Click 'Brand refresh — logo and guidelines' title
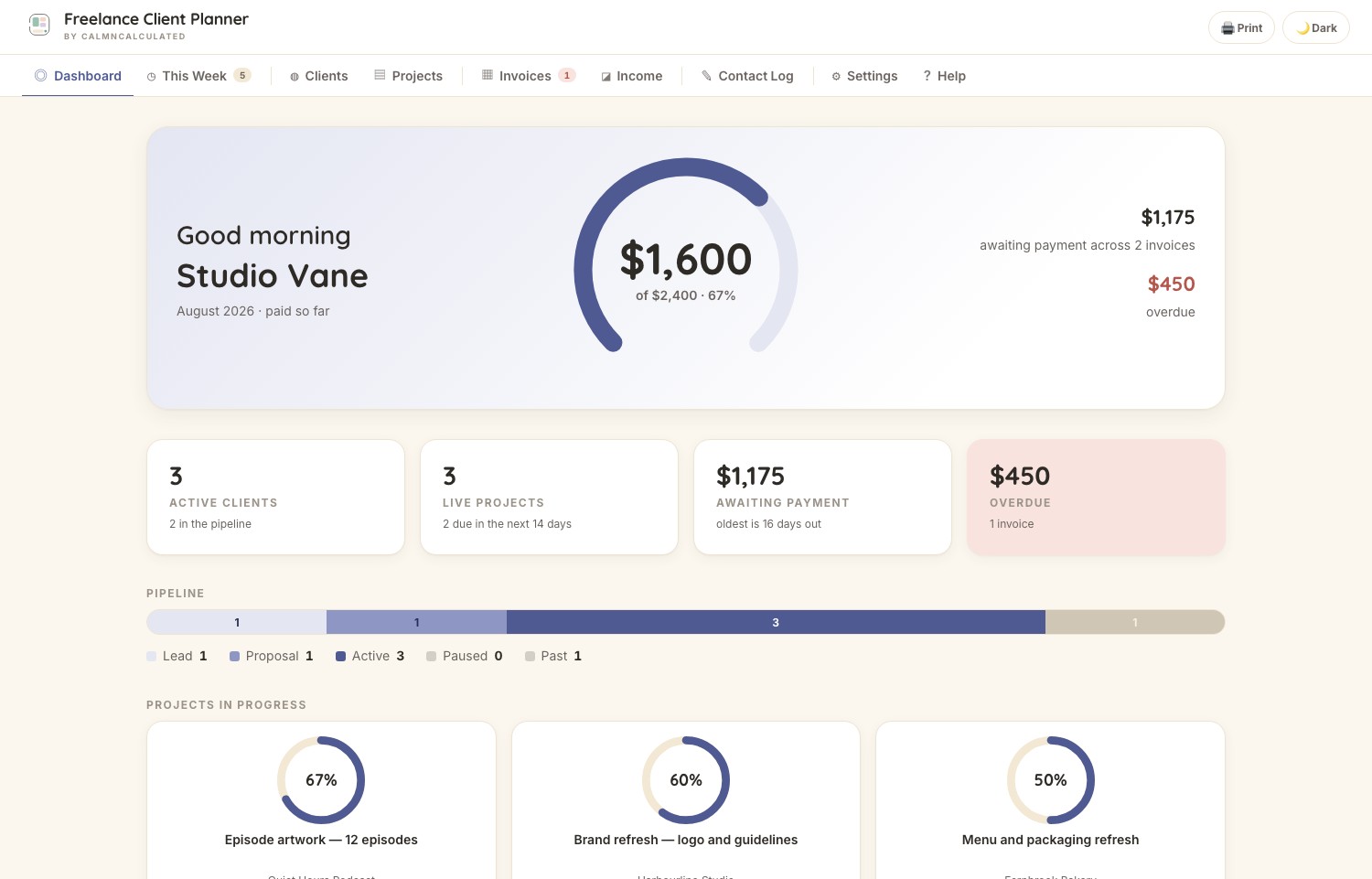Screen dimensions: 1372x879 point(686,840)
